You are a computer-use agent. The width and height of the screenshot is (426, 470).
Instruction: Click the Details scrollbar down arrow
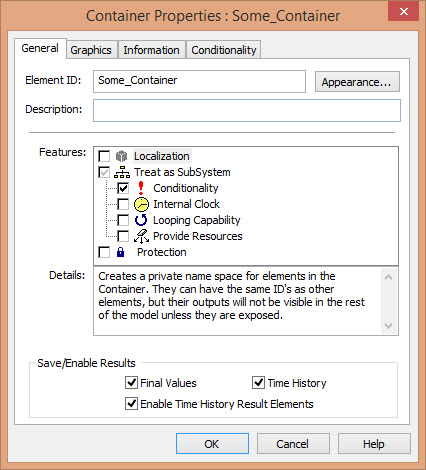pos(389,325)
